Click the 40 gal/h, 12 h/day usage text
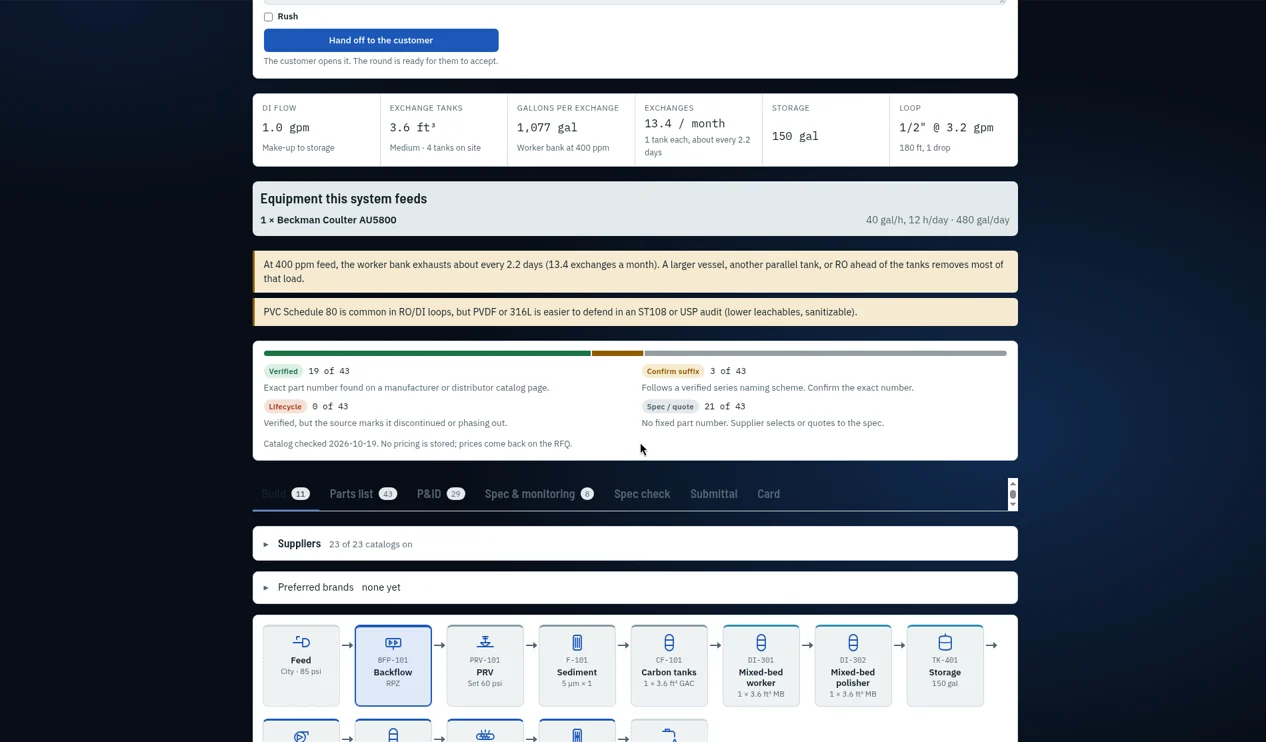Viewport: 1266px width, 742px height. (x=938, y=220)
